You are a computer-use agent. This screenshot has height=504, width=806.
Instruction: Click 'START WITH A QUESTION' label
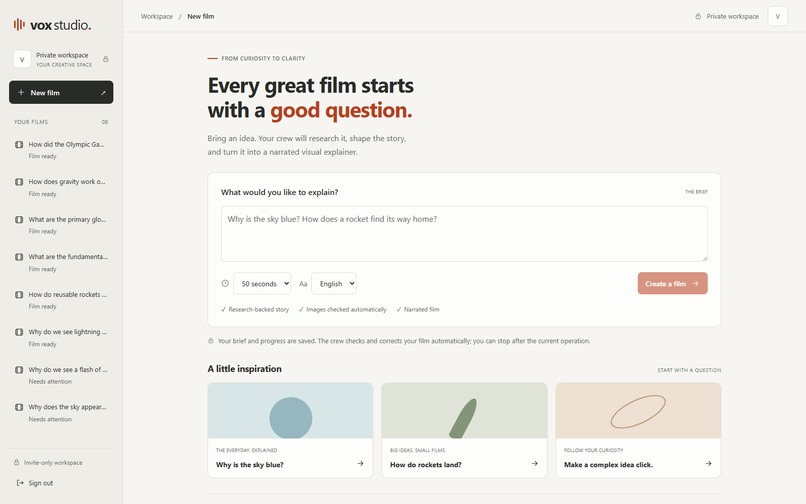(689, 370)
